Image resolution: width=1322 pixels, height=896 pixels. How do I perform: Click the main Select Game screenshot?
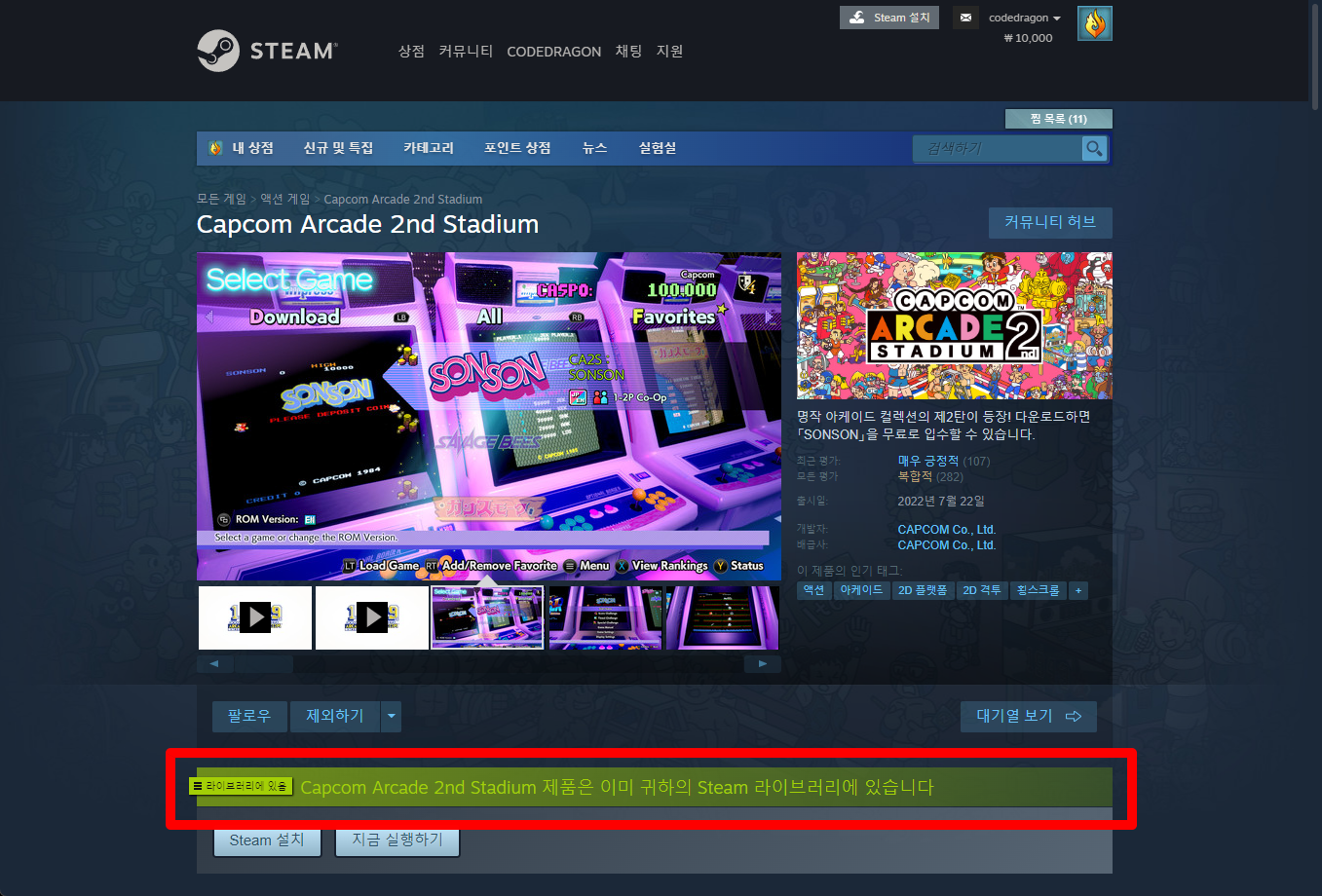489,417
